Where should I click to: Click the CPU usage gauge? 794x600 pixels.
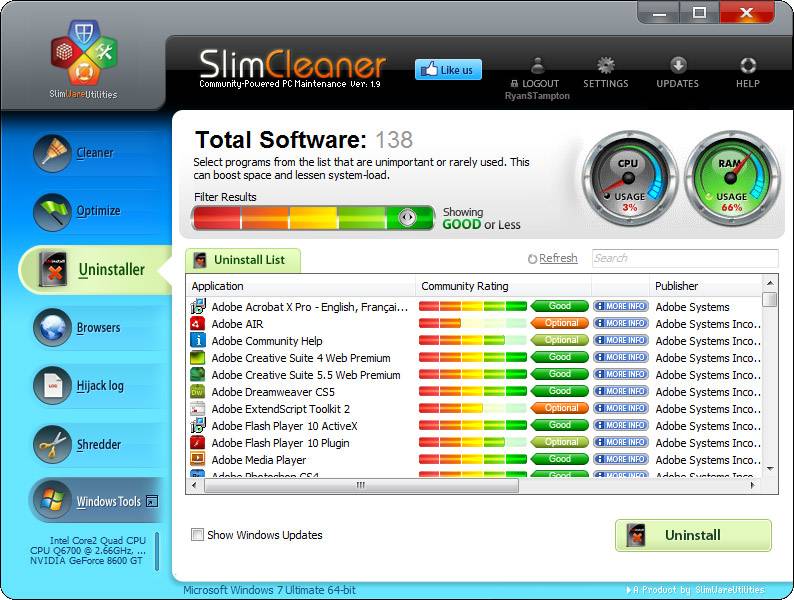pos(628,178)
